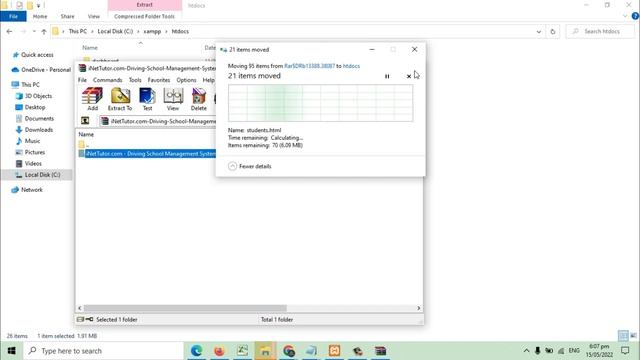640x360 pixels.
Task: Click the WinRAR horizontal scrollbar thumb
Action: (185, 308)
